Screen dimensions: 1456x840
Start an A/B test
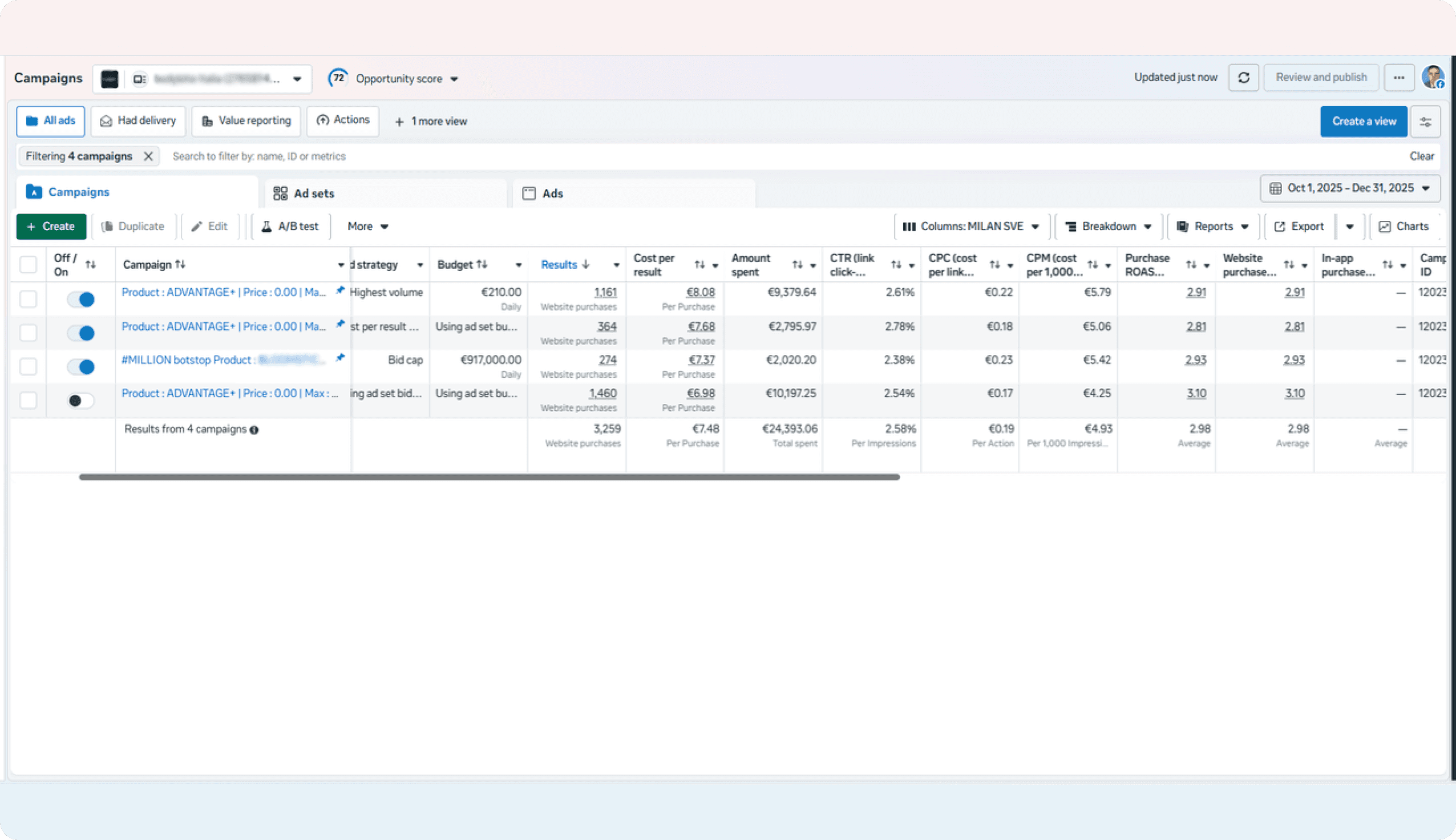click(x=290, y=227)
